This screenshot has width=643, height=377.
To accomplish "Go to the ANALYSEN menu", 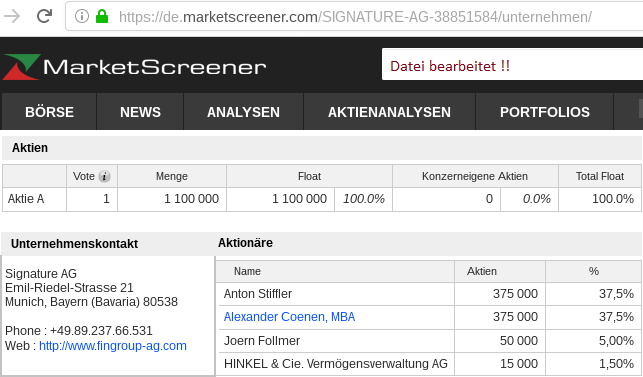I will pos(243,112).
